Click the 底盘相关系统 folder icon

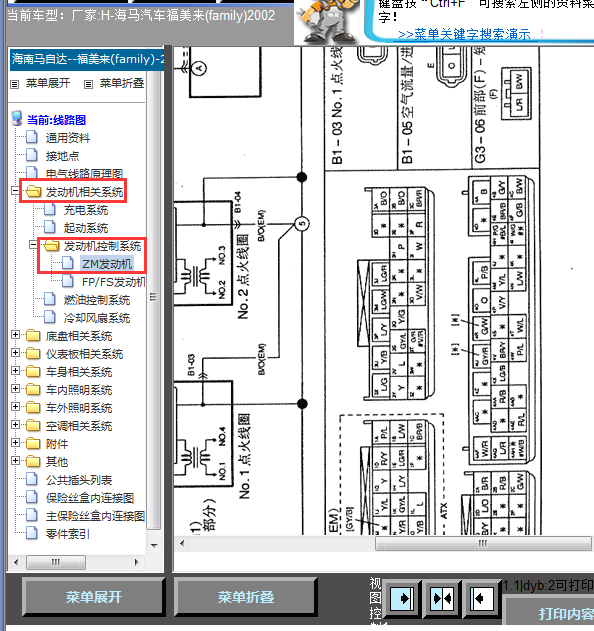[x=33, y=336]
